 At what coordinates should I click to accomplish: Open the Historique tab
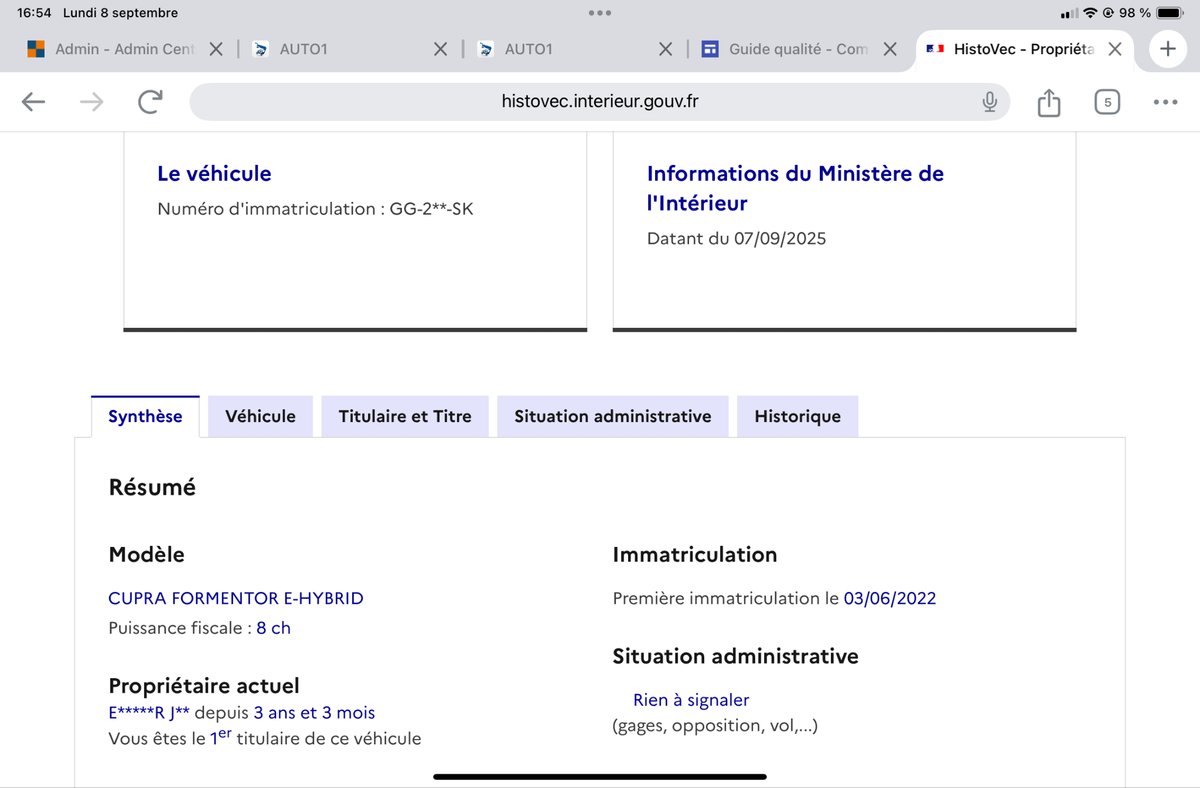tap(798, 417)
